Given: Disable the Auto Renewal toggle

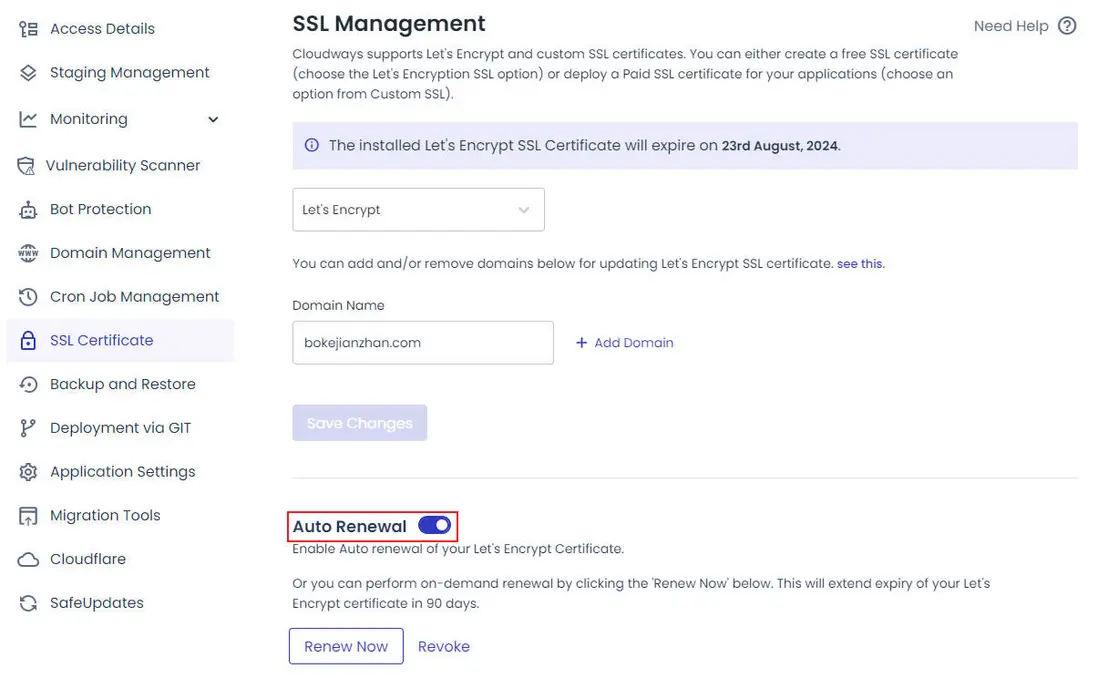Looking at the screenshot, I should point(435,525).
